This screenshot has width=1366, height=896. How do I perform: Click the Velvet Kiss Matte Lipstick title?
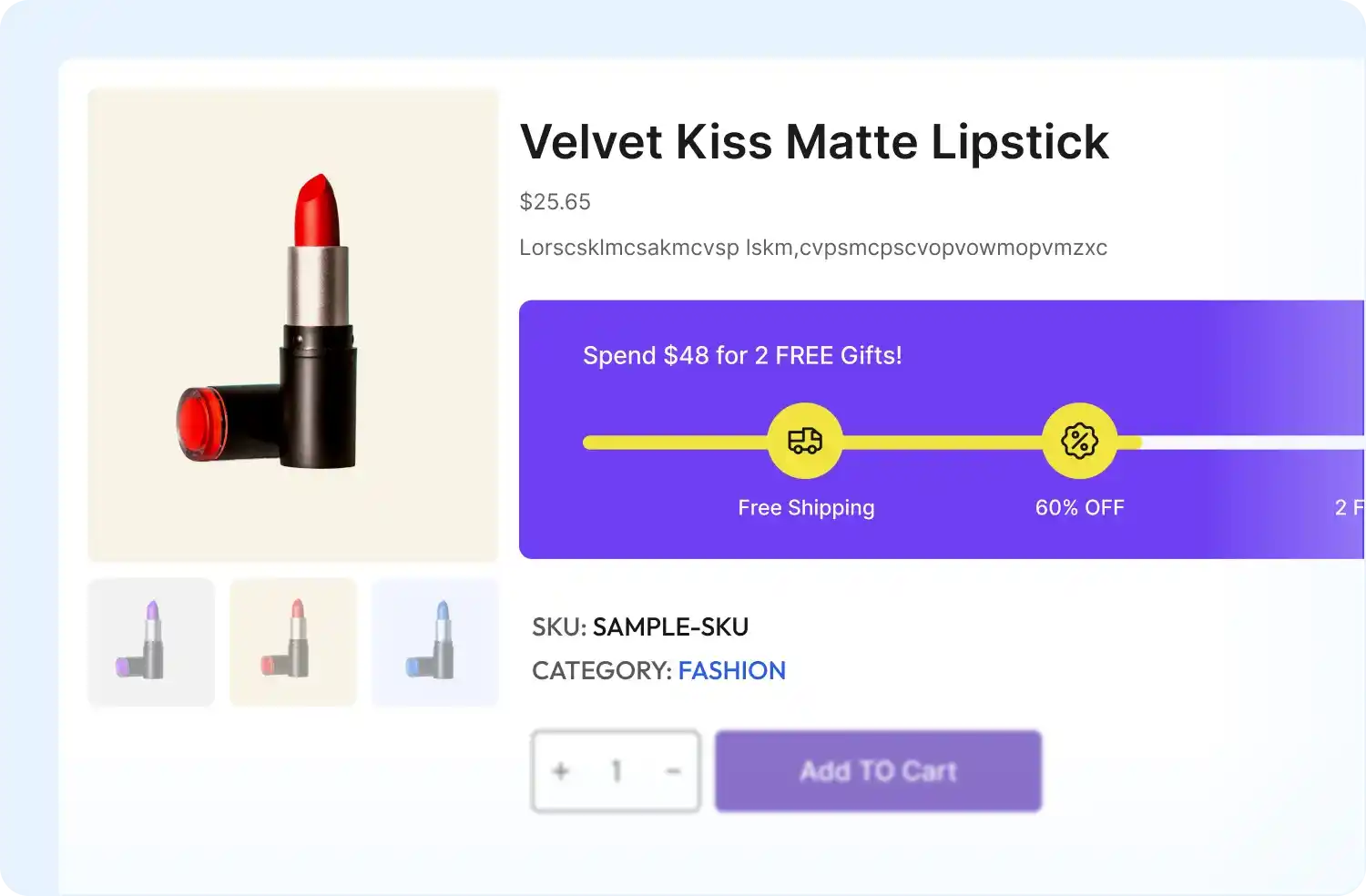pos(813,142)
